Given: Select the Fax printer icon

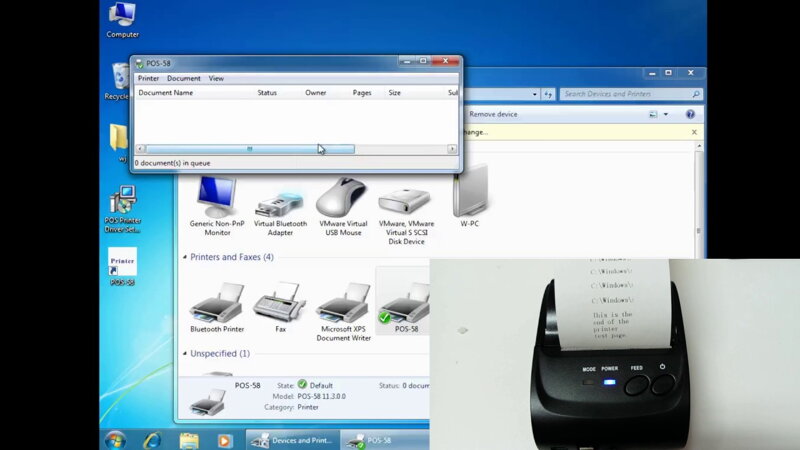Looking at the screenshot, I should coord(280,308).
